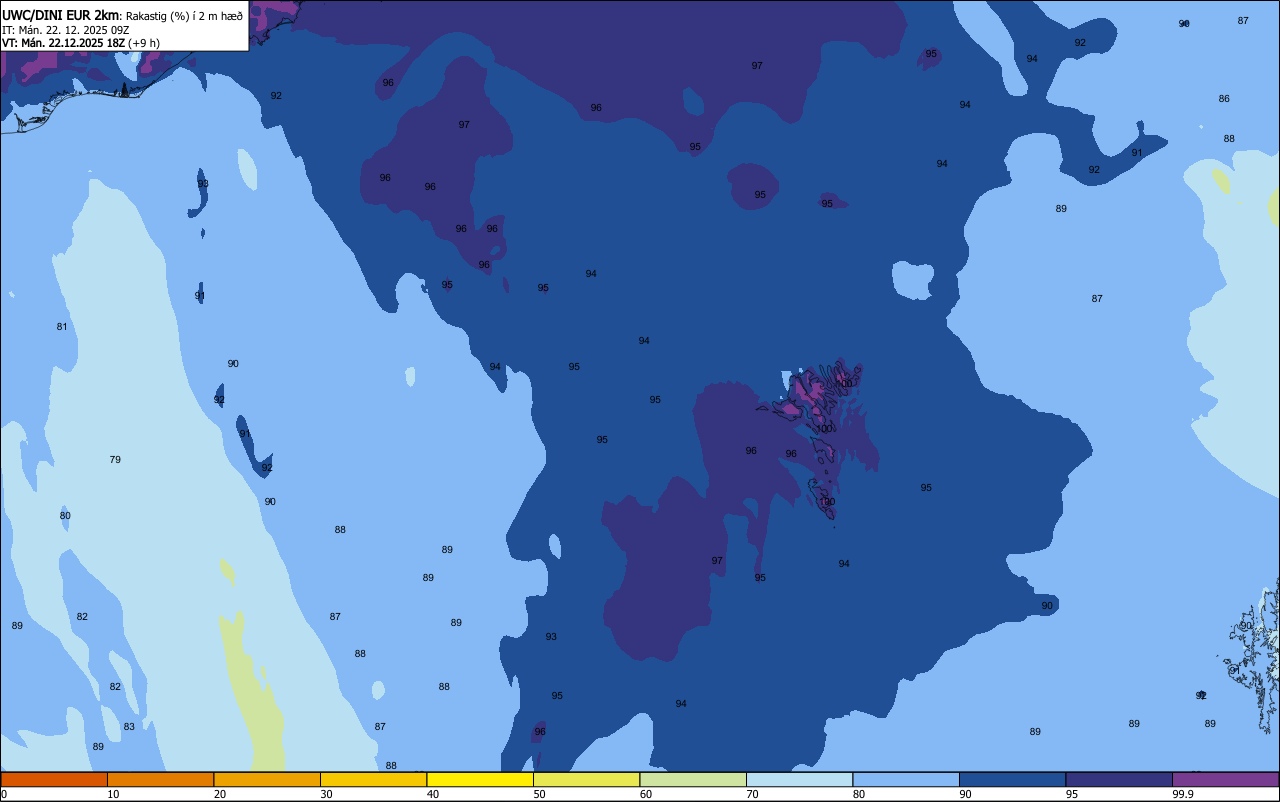
Task: Click the "IT: Mán. 22. 12. 2025 09Z" line
Action: click(65, 30)
